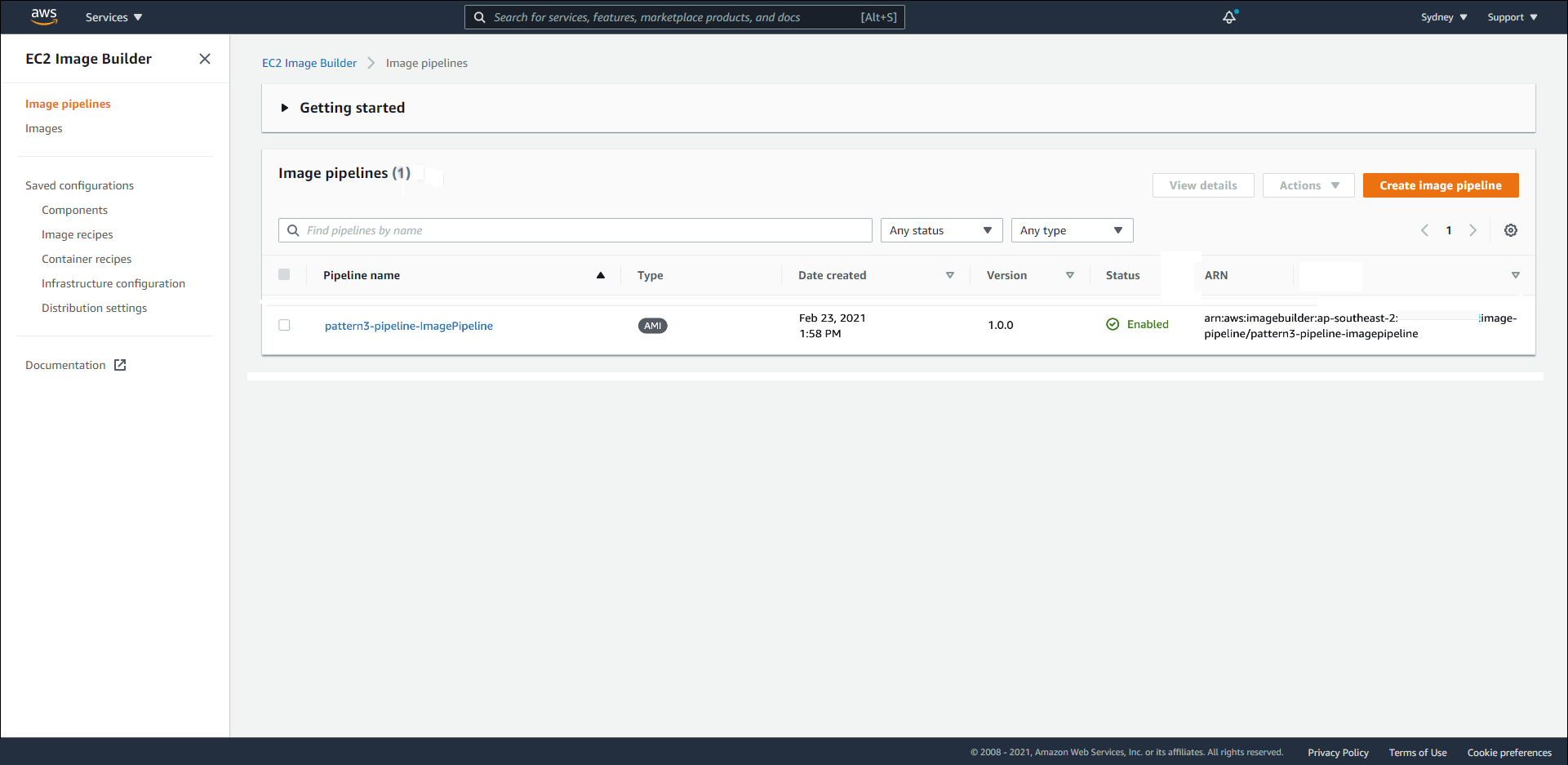Open Image recipes in sidebar
1568x765 pixels.
[x=78, y=234]
